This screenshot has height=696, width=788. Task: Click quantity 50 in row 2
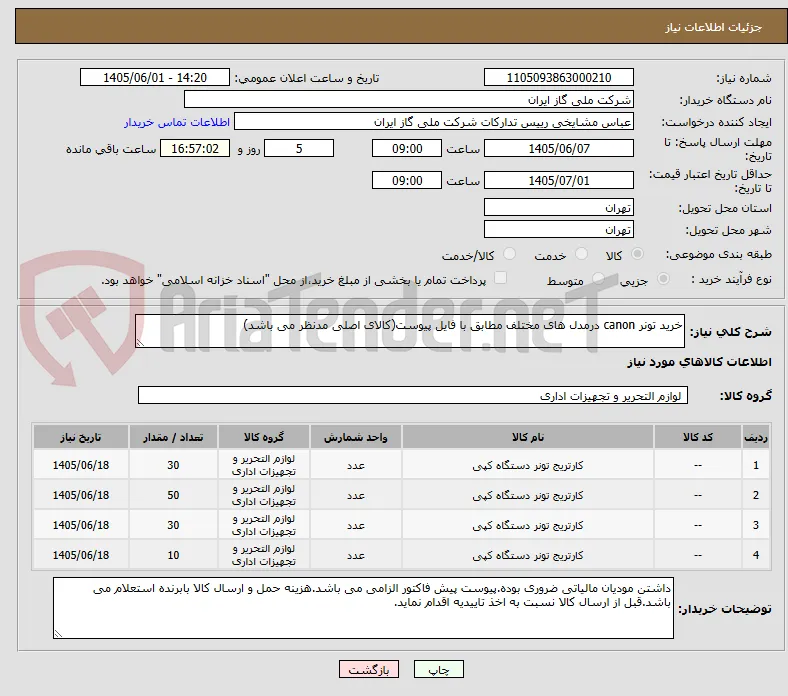coord(173,495)
